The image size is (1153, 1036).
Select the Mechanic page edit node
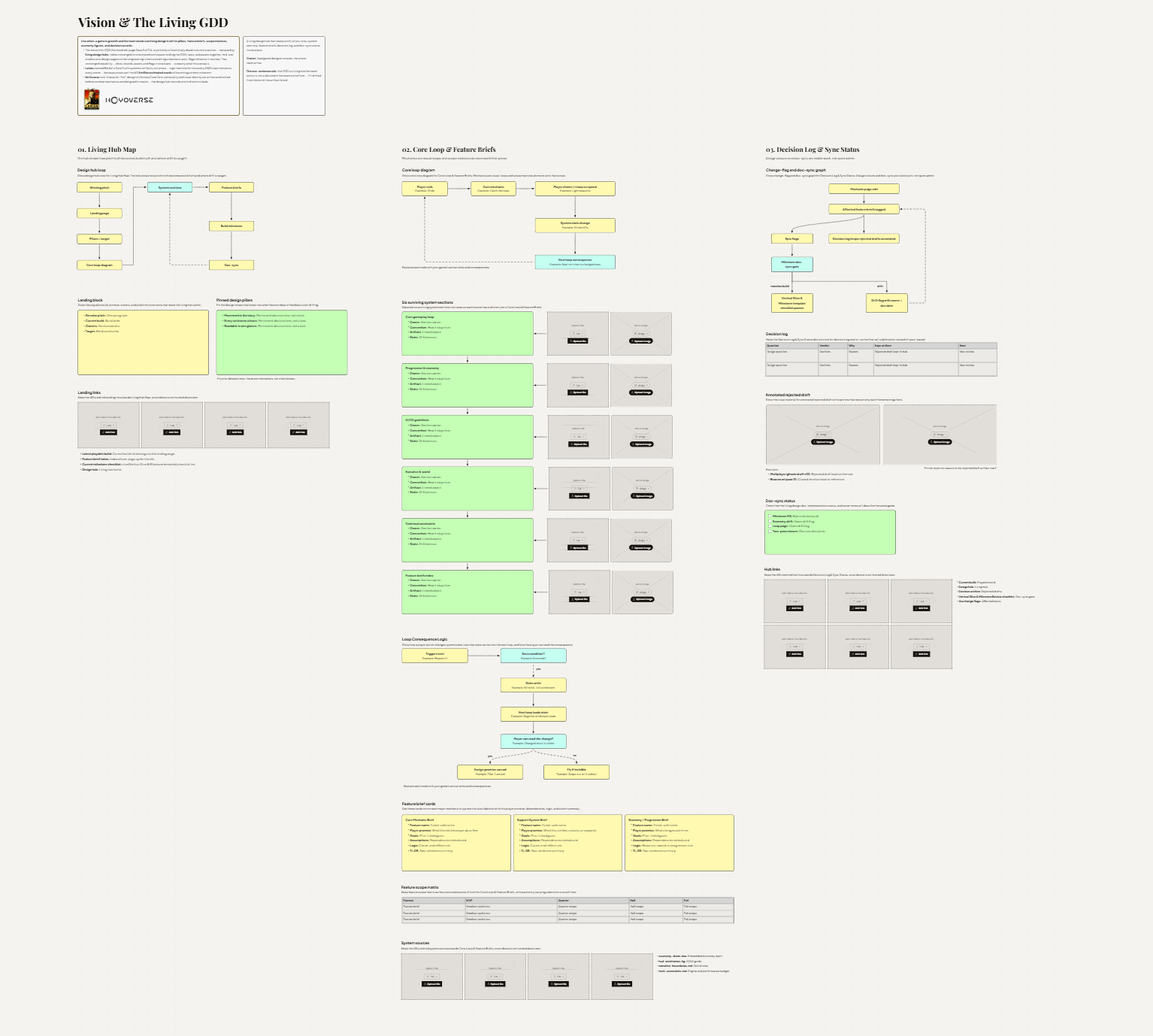point(864,189)
